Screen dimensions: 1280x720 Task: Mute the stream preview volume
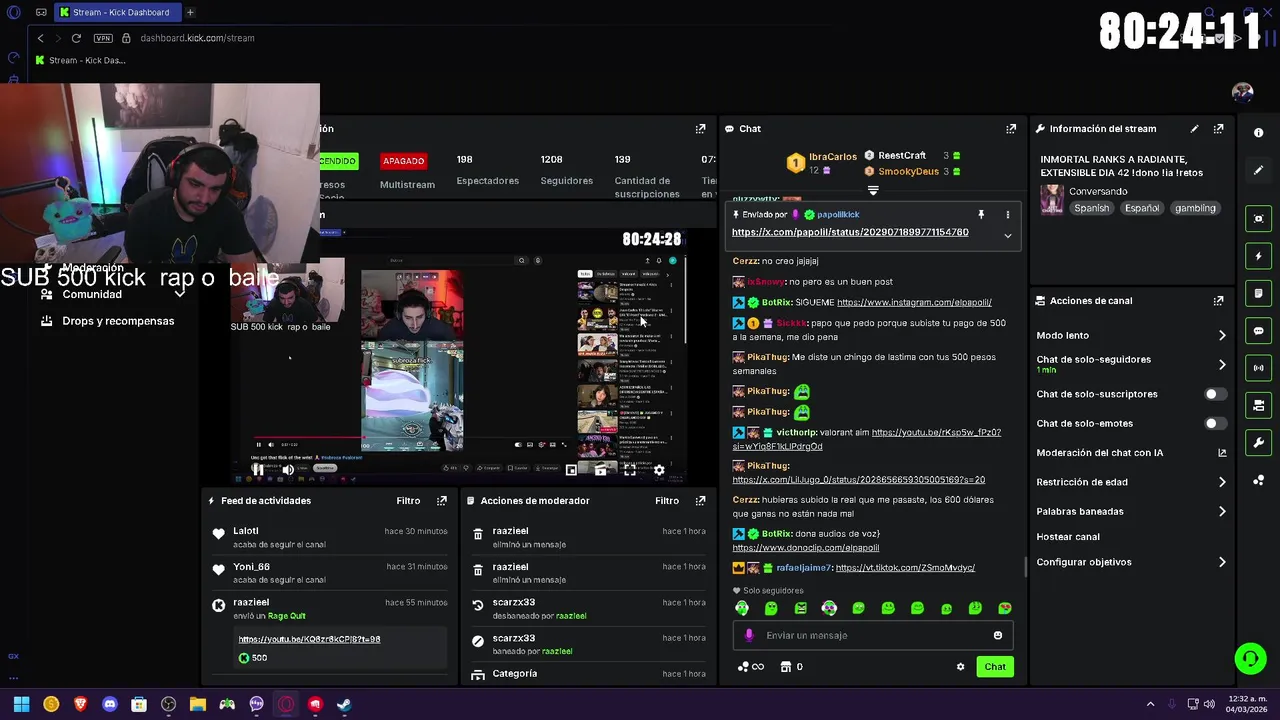287,470
